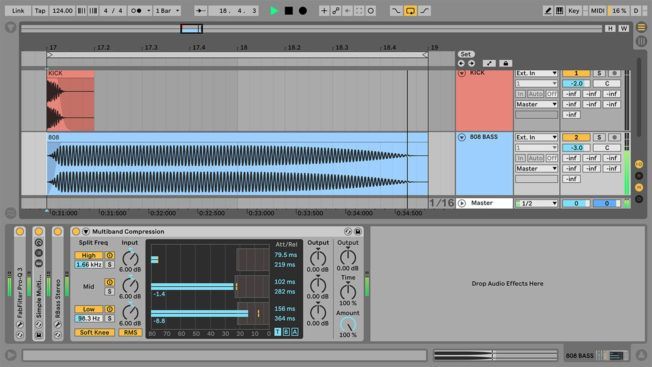This screenshot has width=652, height=367.
Task: Fold the Multiband Compression device arrow
Action: coord(86,232)
